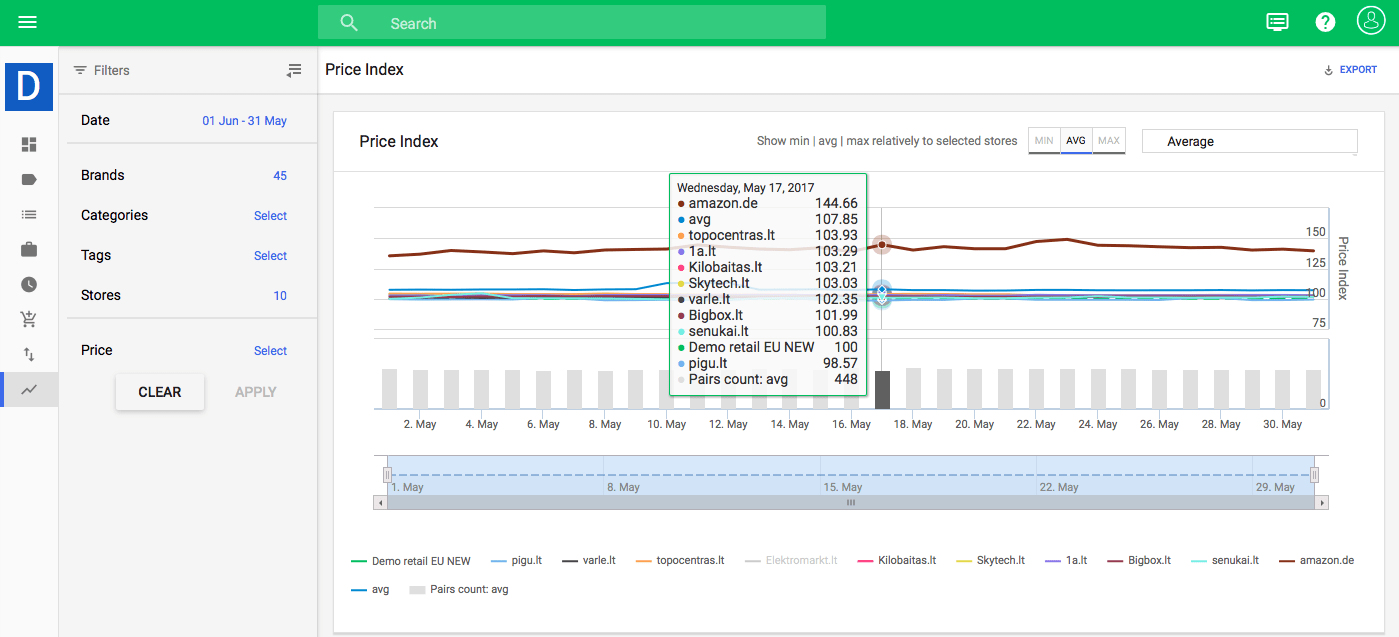Click the right handle of range navigator

1315,475
